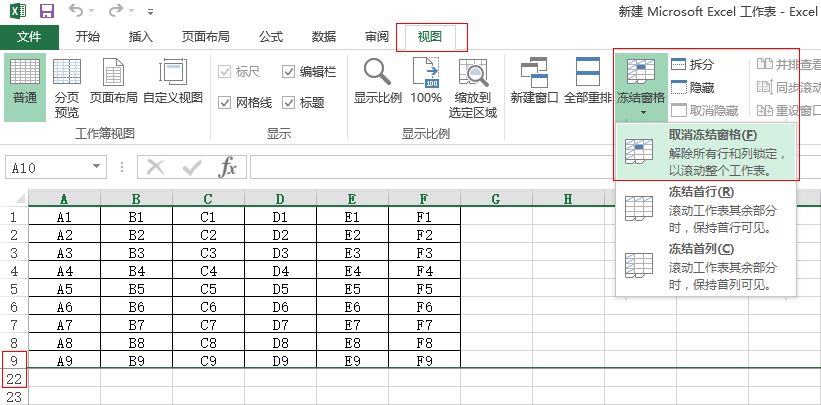Uncheck the 网格线 gridlines checkbox

[225, 102]
